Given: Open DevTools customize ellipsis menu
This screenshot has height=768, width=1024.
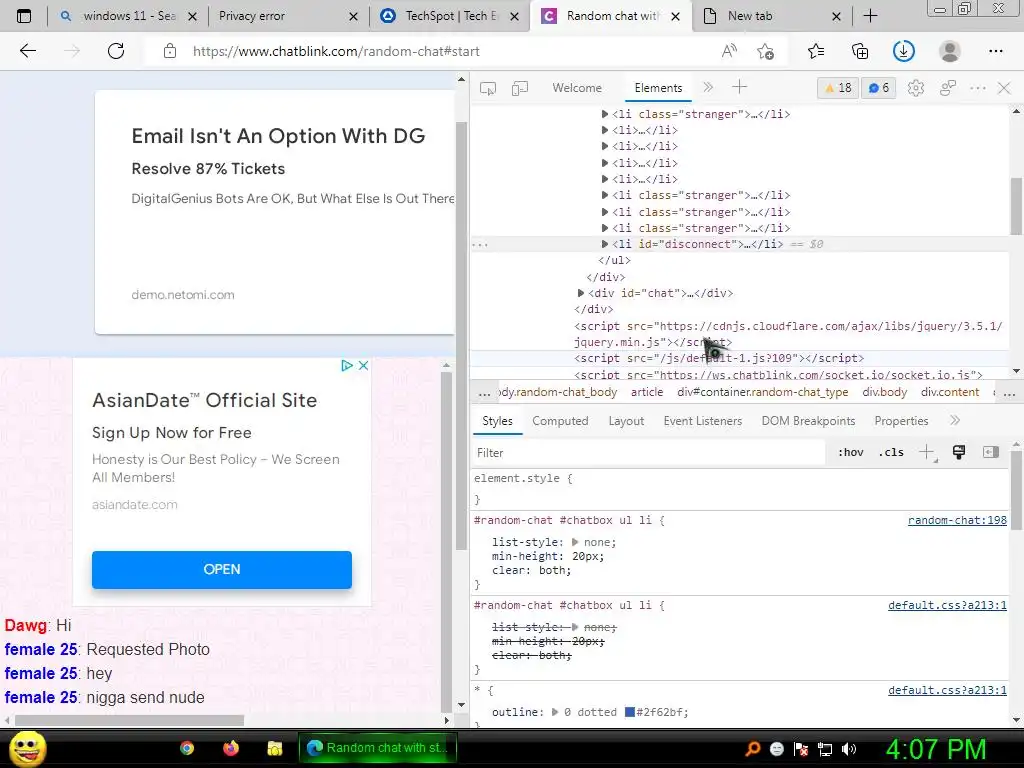Looking at the screenshot, I should pos(978,88).
